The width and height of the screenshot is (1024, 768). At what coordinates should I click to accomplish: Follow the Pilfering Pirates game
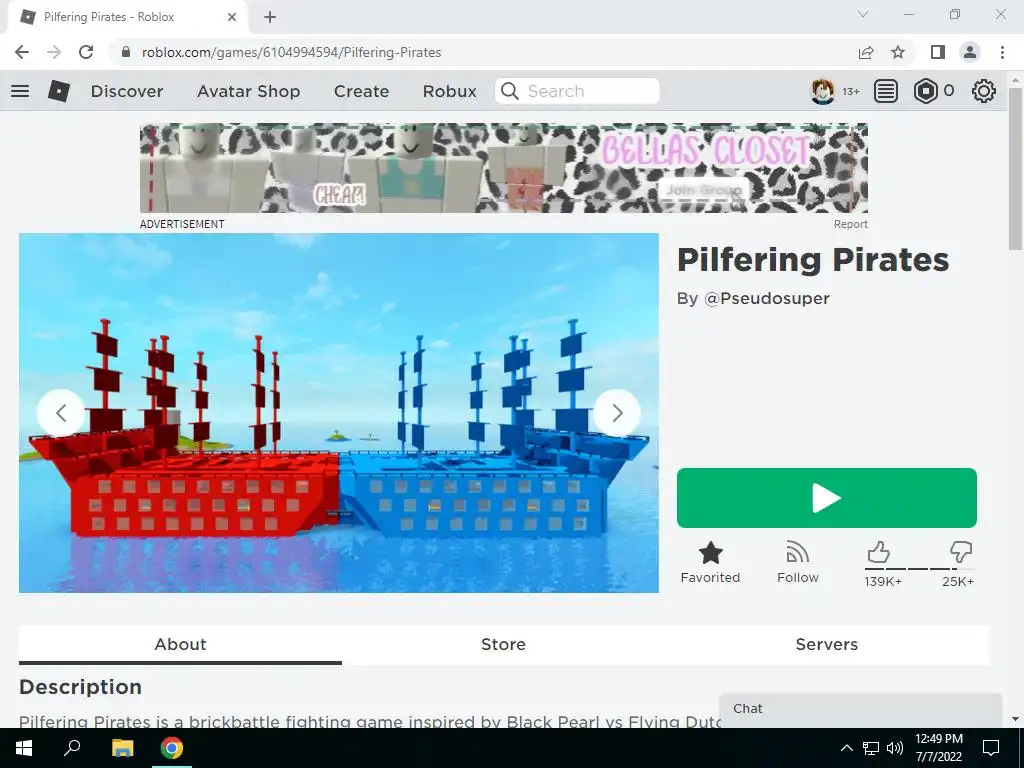(x=797, y=562)
